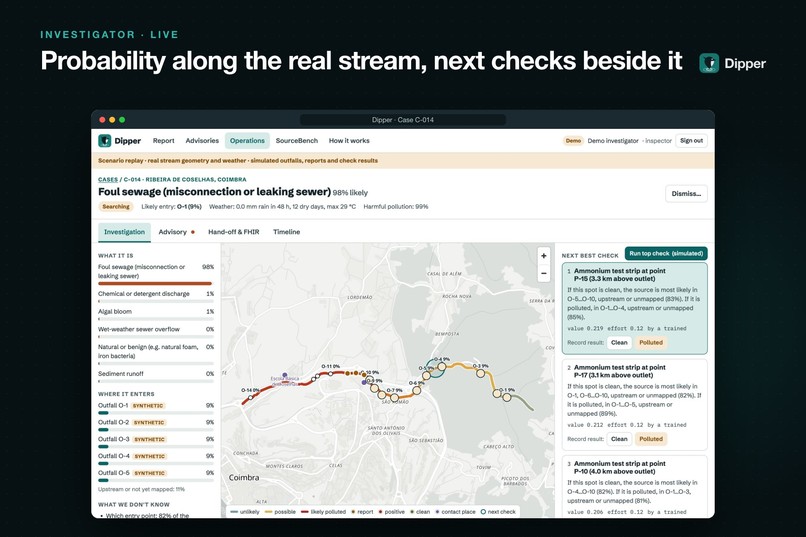
Task: Open the How it works page
Action: coord(349,141)
